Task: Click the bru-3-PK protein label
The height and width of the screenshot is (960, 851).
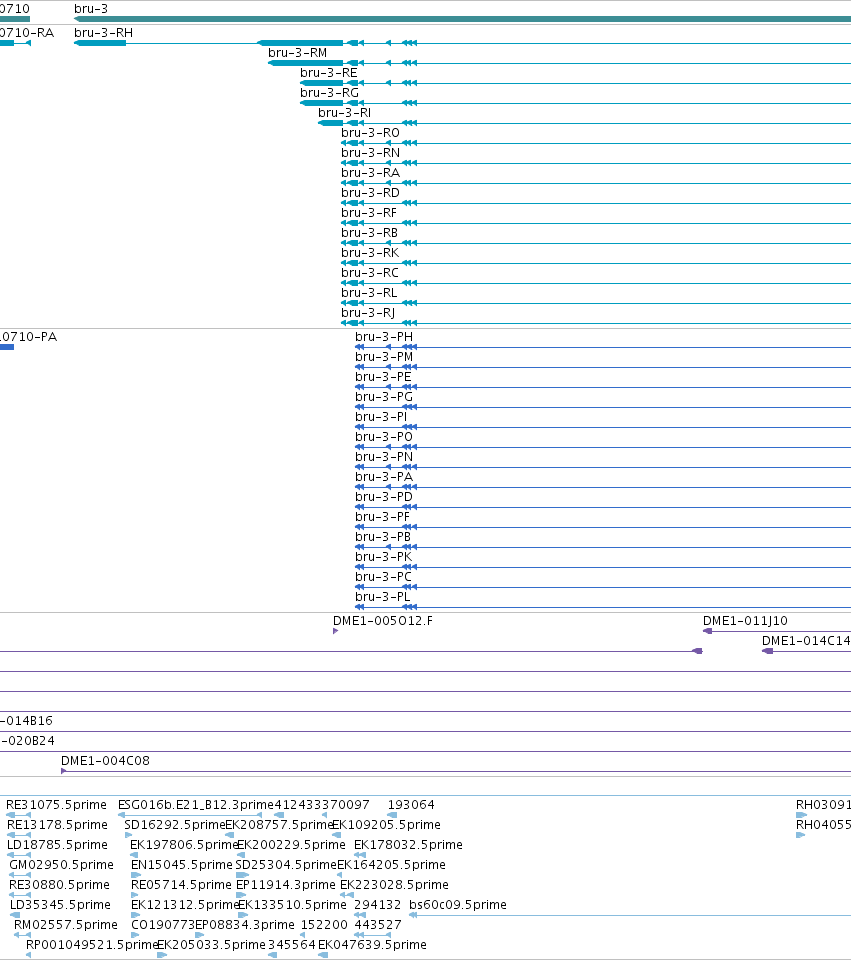Action: click(384, 557)
